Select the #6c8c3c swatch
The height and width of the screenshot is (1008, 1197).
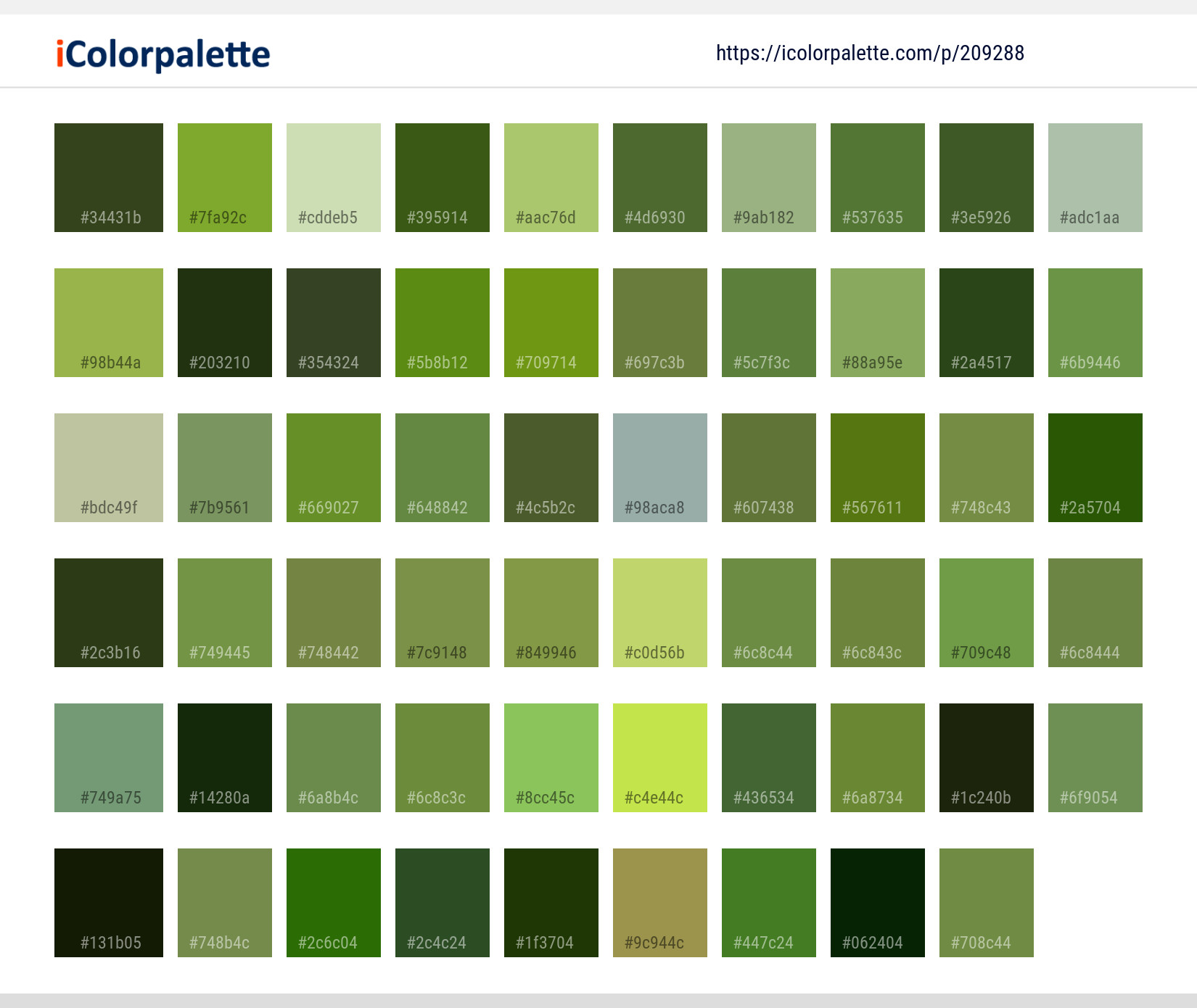443,758
